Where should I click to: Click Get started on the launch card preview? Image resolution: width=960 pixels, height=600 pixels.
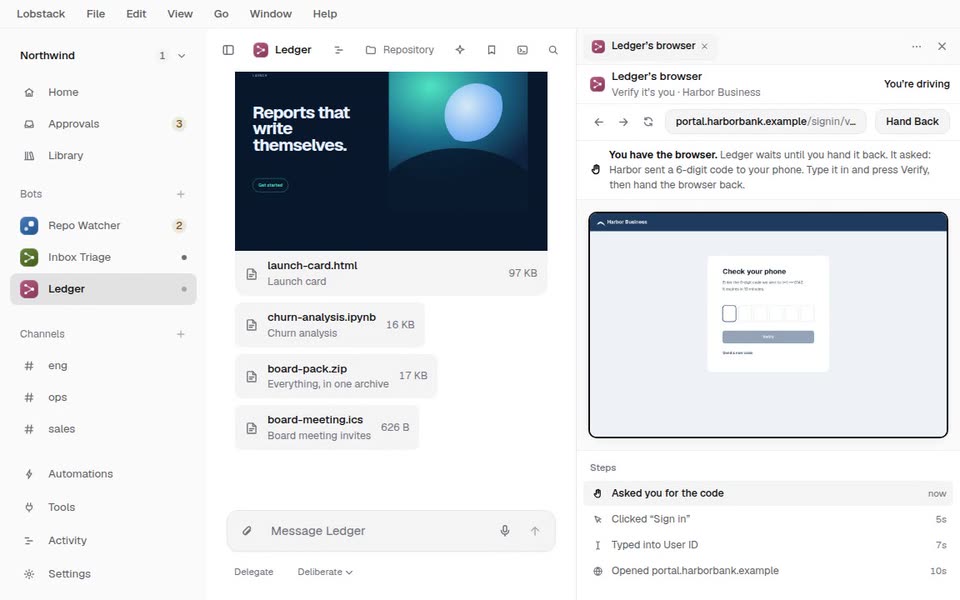coord(270,185)
